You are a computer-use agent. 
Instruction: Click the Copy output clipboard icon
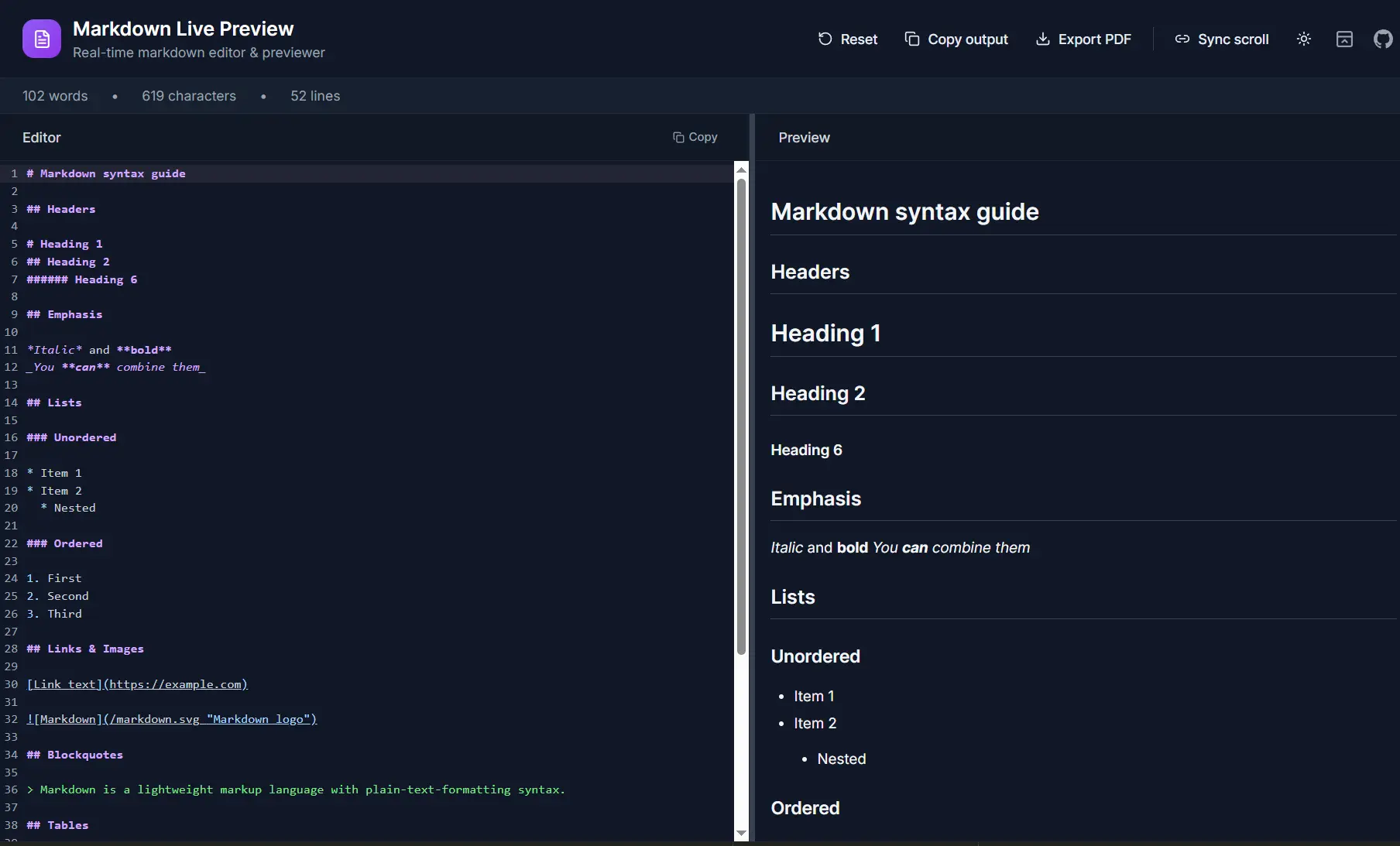click(x=912, y=39)
